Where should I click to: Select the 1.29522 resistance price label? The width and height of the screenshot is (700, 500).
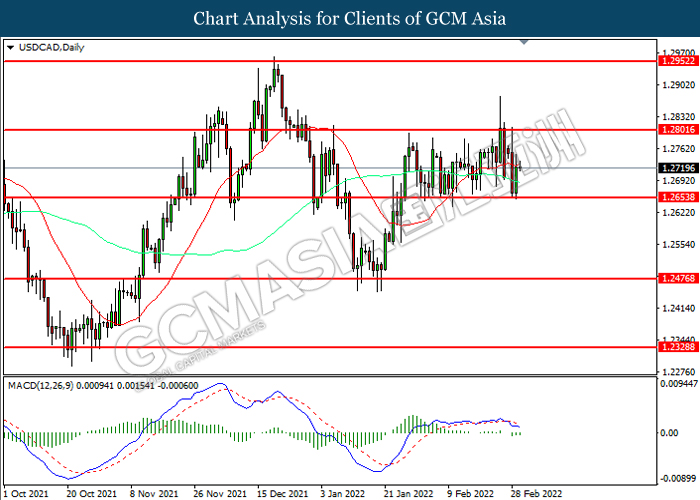coord(679,61)
